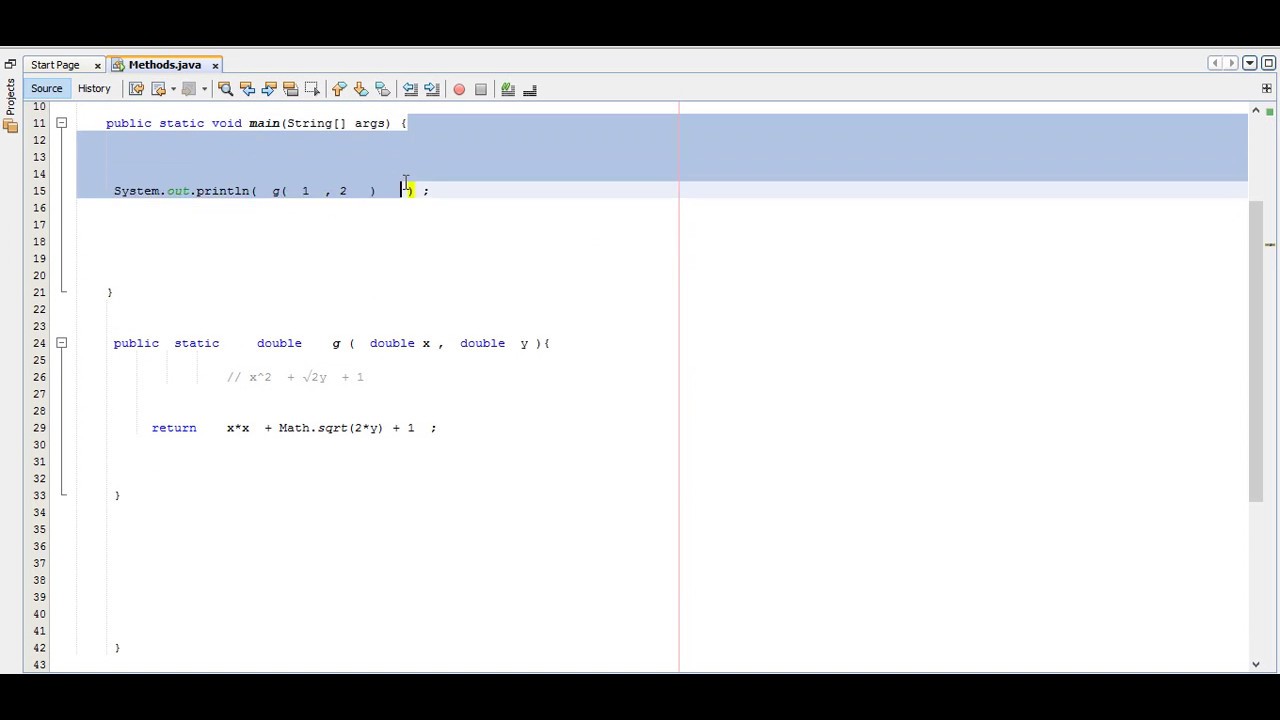The height and width of the screenshot is (720, 1280).
Task: Click Shift Line Left icon
Action: click(x=410, y=89)
